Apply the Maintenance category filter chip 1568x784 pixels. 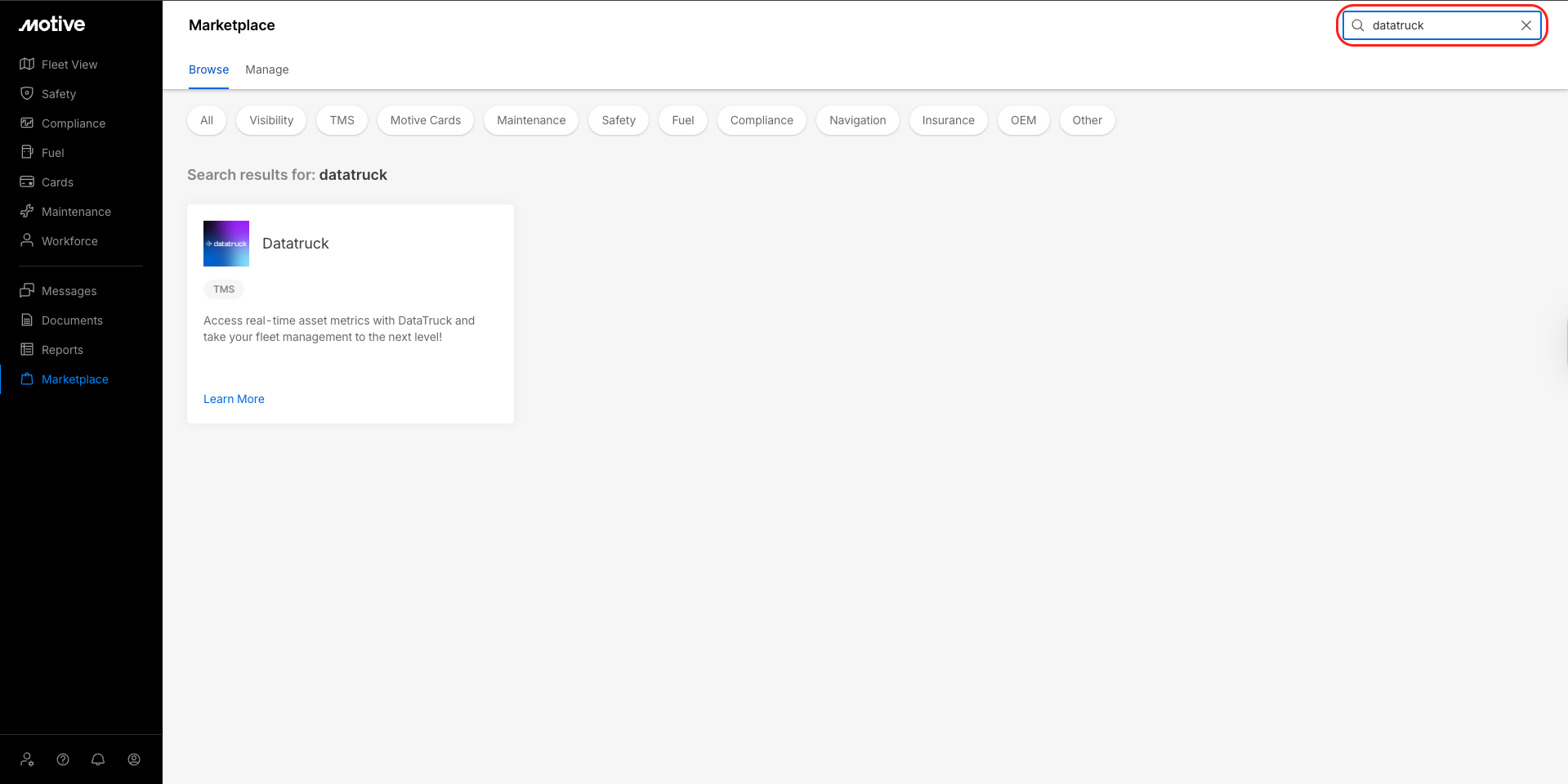531,120
